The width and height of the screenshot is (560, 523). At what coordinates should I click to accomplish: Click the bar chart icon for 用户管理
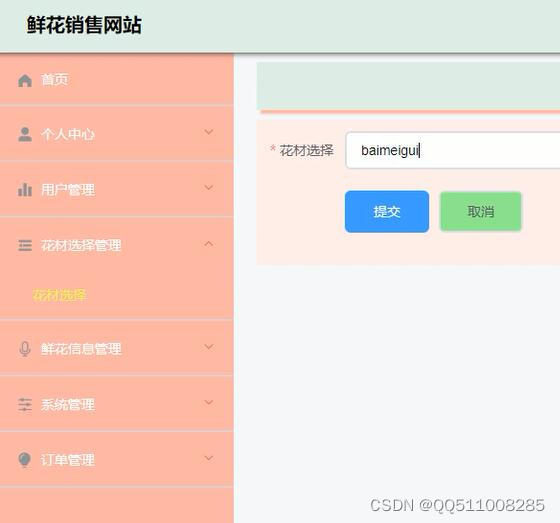[x=25, y=190]
